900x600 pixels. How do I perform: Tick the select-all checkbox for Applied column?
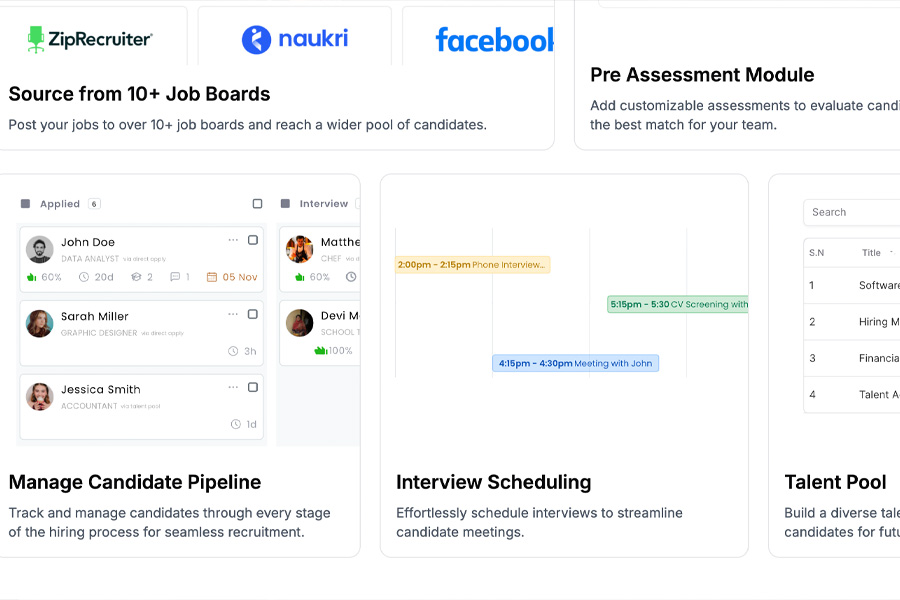pos(257,204)
